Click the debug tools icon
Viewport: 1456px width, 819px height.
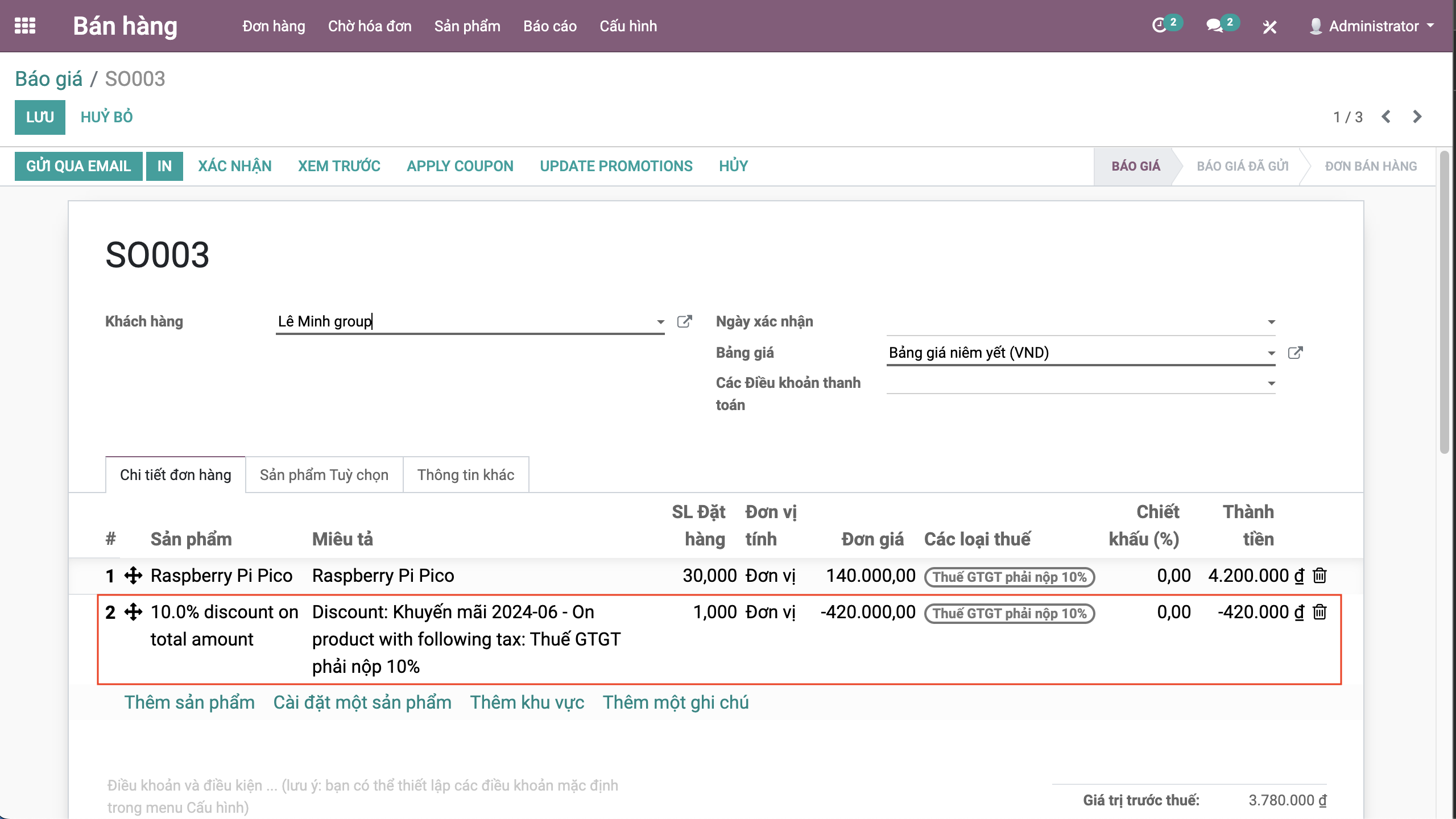pyautogui.click(x=1269, y=27)
